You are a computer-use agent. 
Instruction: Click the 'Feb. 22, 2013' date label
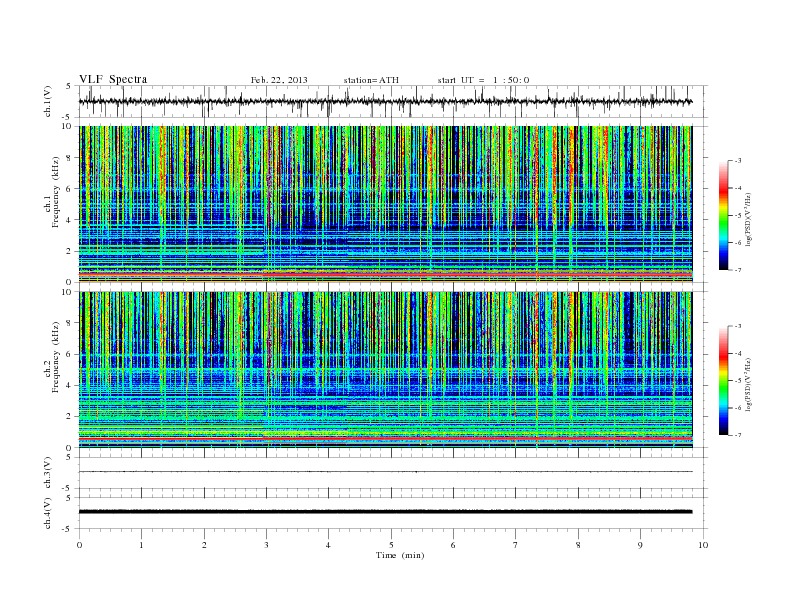point(279,80)
